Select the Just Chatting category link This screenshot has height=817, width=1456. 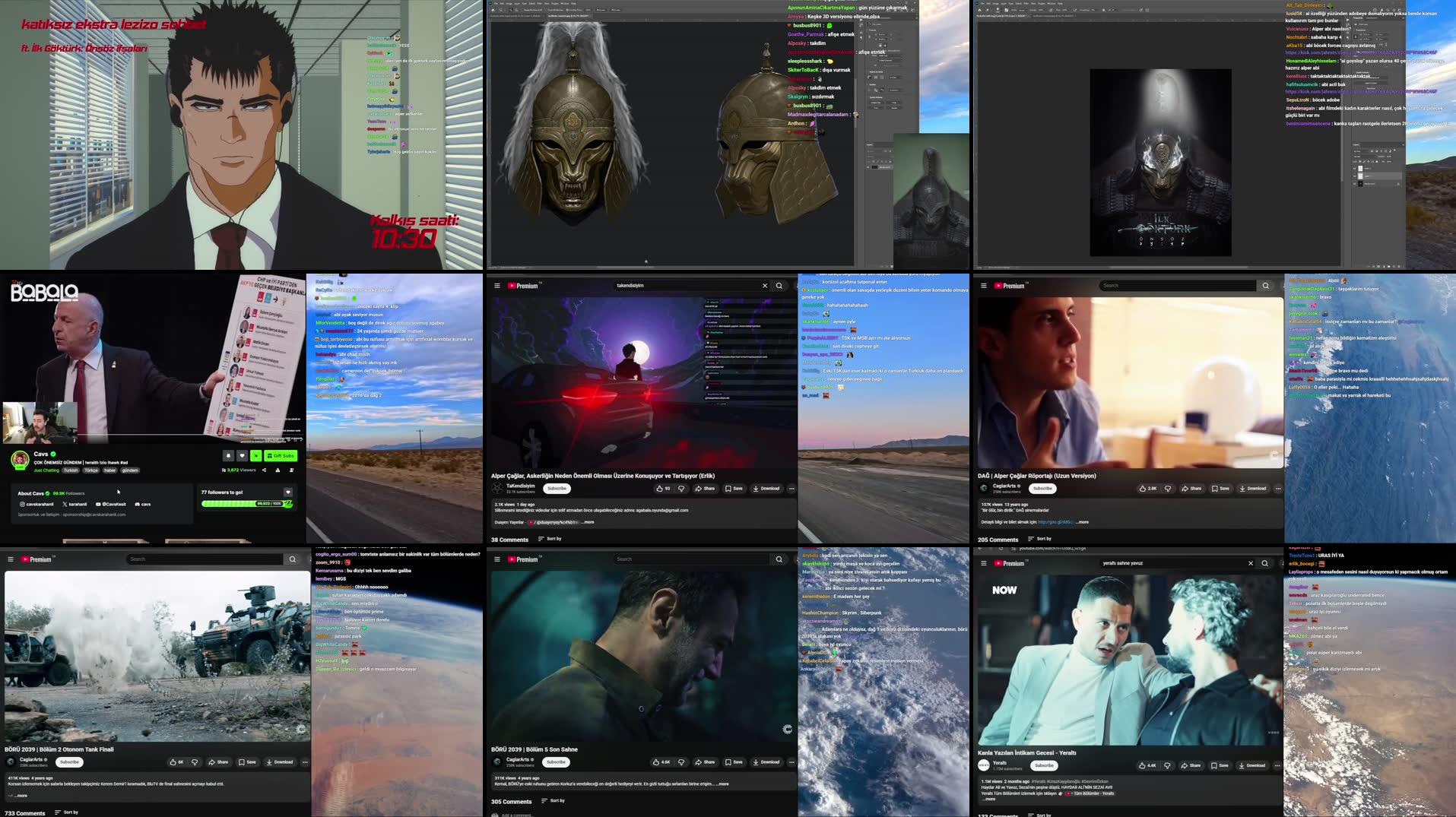[46, 470]
